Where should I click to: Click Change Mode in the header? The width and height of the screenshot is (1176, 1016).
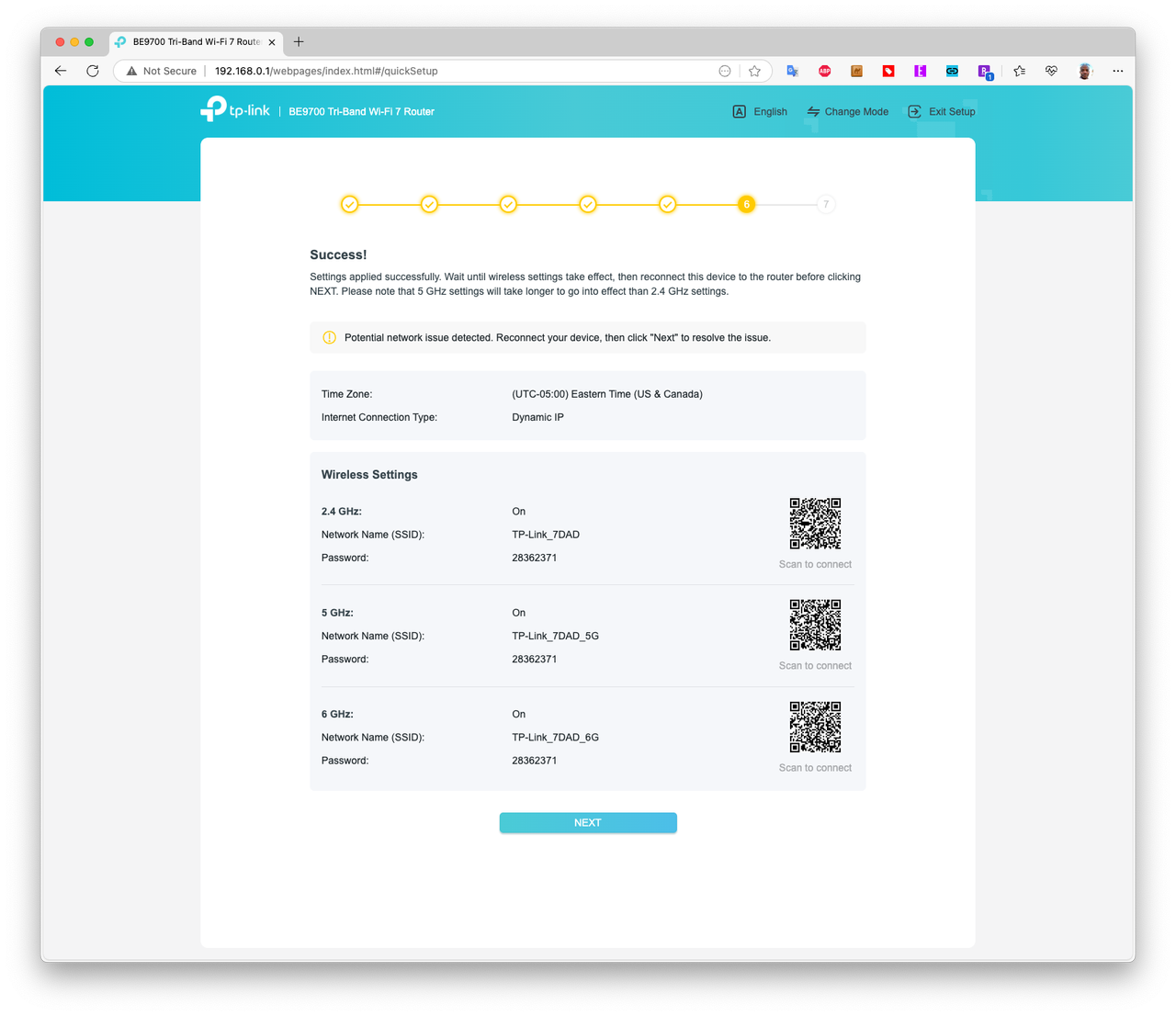[x=847, y=111]
